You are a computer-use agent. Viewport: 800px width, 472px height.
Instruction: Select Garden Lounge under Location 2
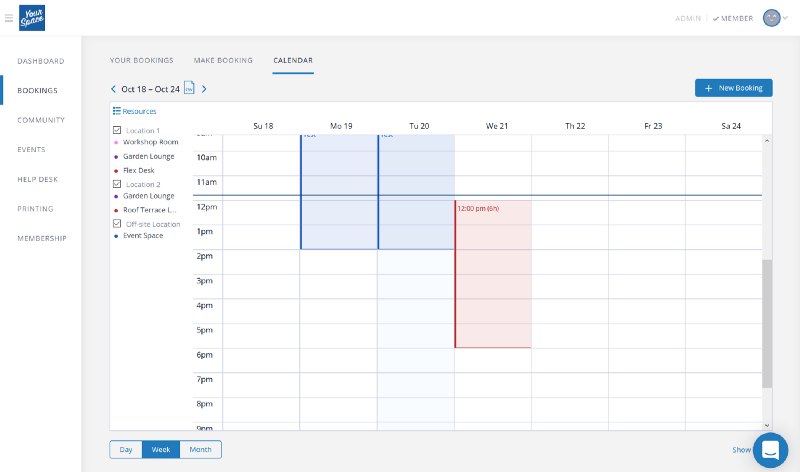[148, 196]
